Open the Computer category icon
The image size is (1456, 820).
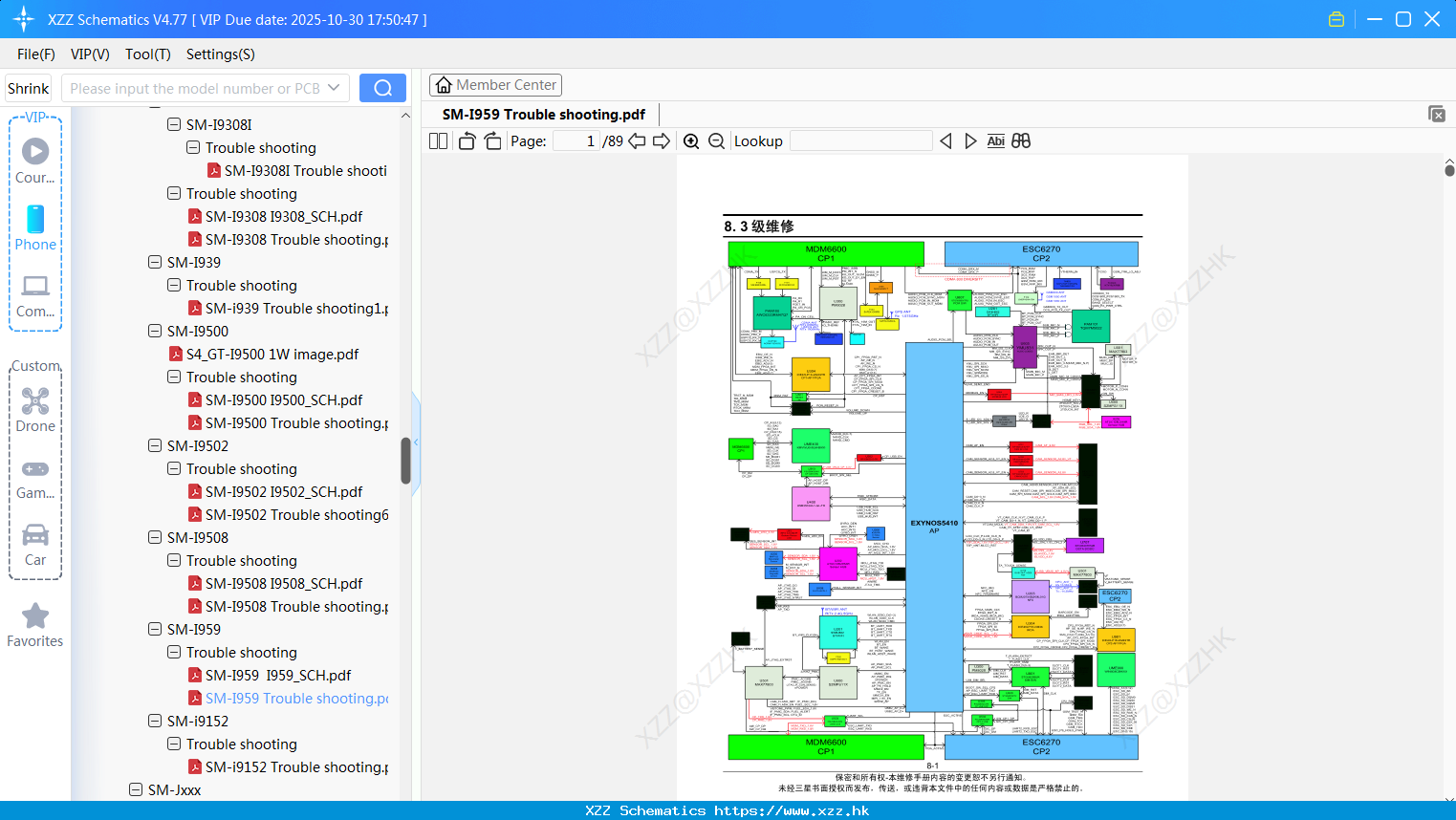click(x=35, y=286)
